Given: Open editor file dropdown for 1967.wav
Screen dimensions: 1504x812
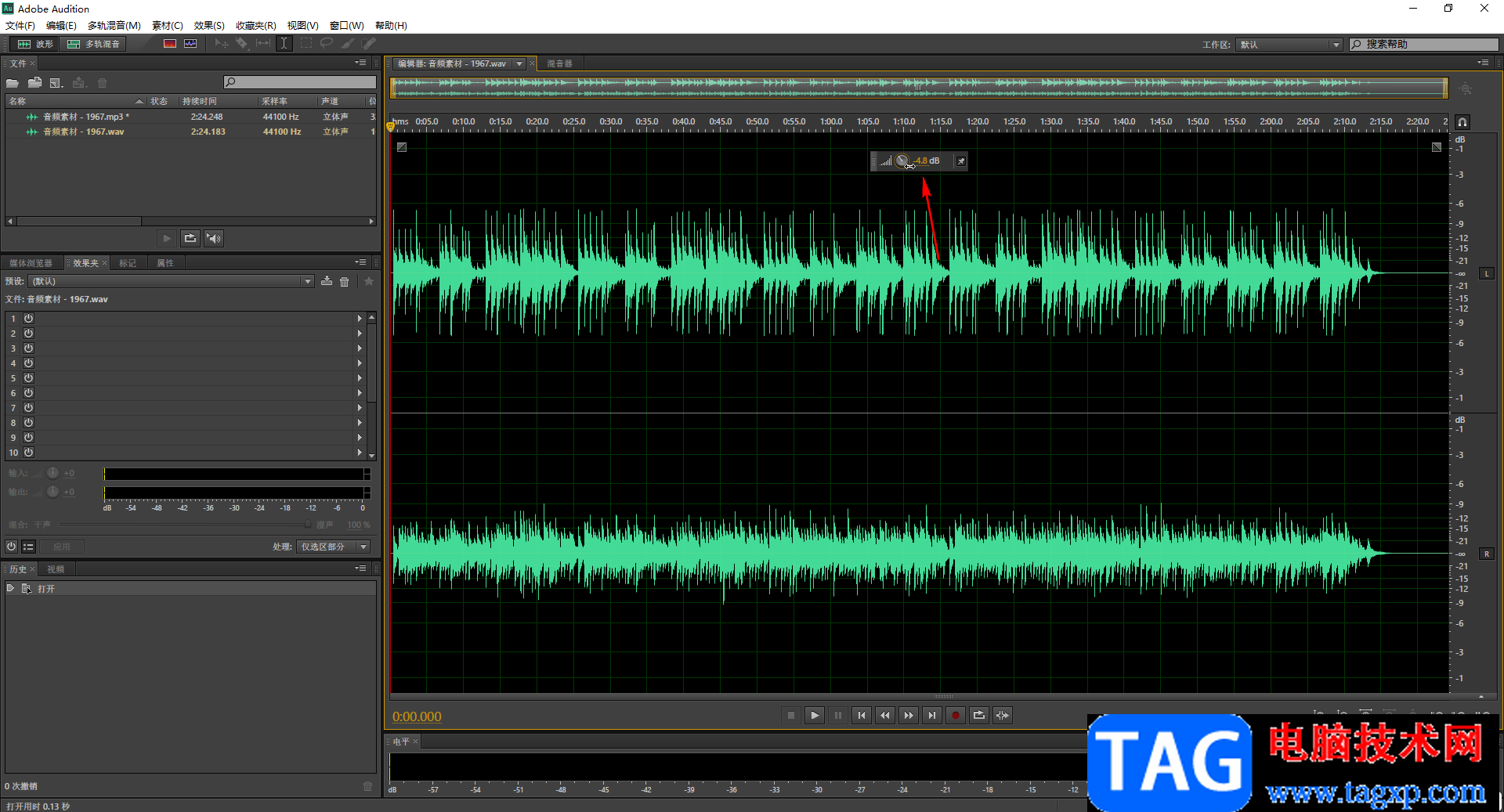Looking at the screenshot, I should [519, 63].
